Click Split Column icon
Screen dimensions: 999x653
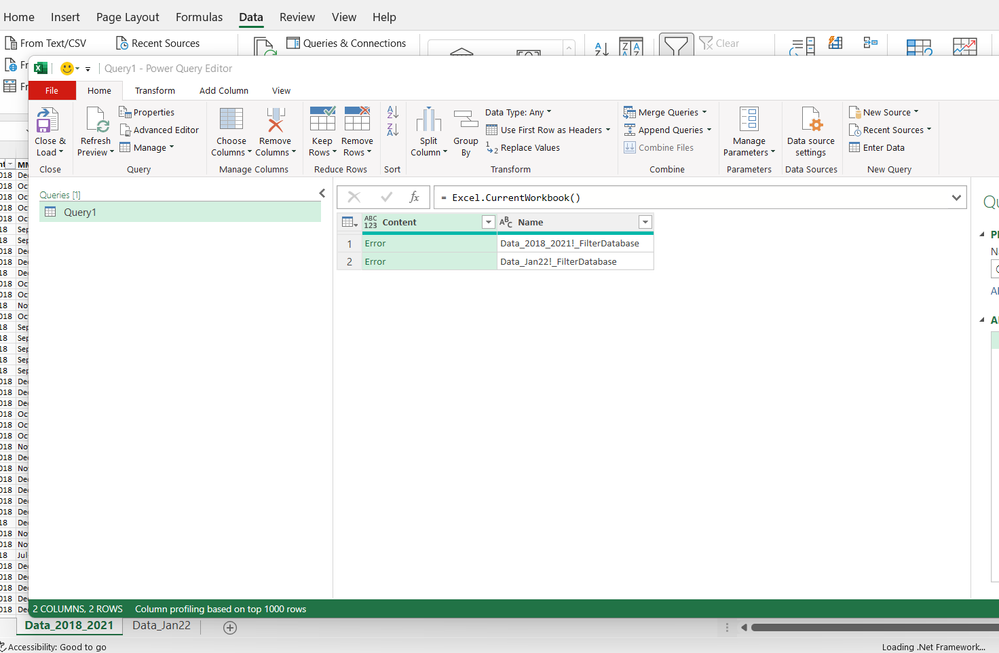click(x=429, y=119)
